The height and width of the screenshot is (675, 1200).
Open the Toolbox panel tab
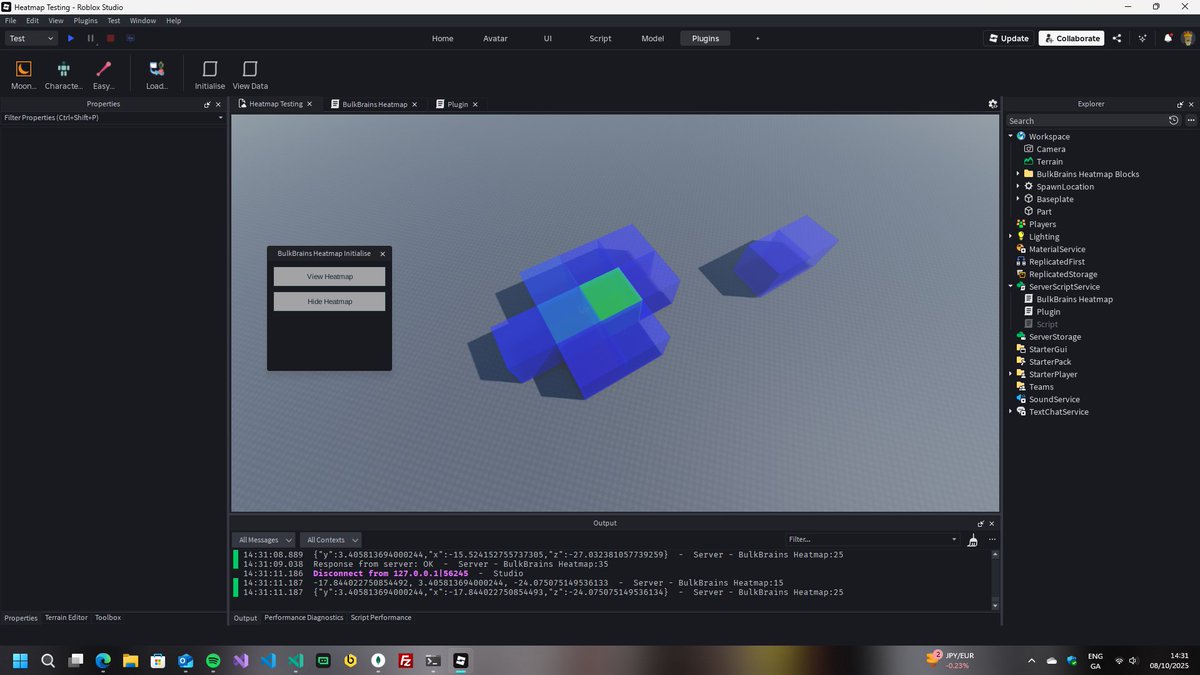point(108,617)
